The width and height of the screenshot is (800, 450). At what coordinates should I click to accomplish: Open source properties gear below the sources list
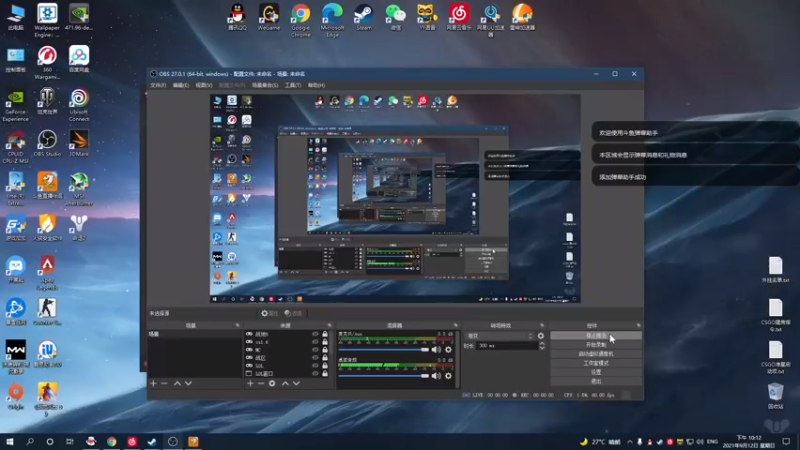point(272,383)
